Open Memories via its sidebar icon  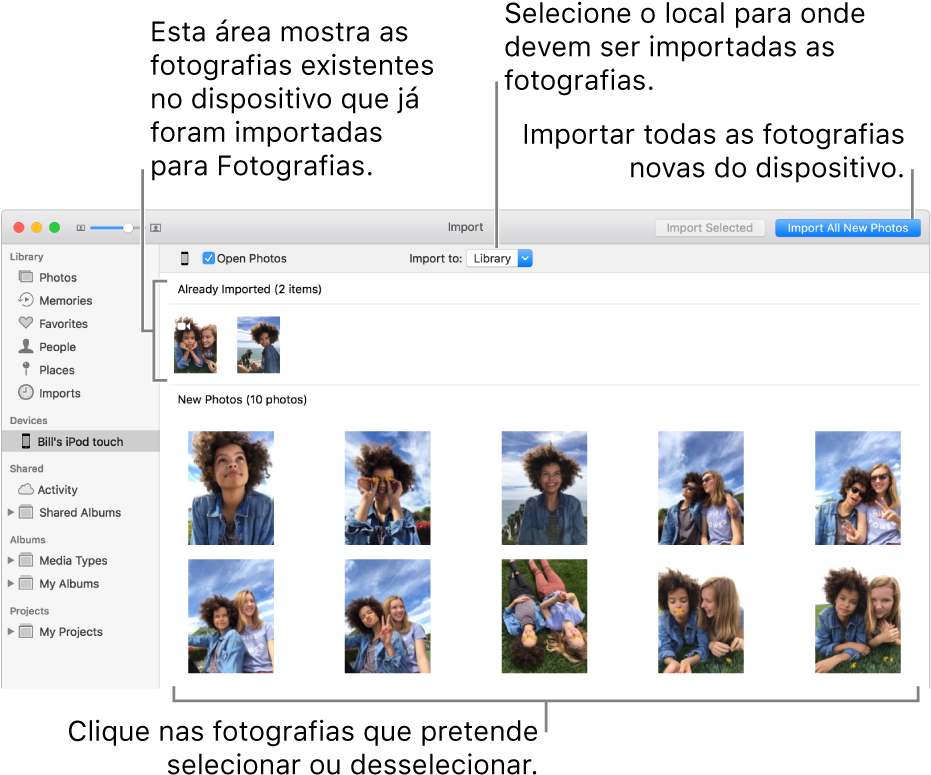click(26, 300)
